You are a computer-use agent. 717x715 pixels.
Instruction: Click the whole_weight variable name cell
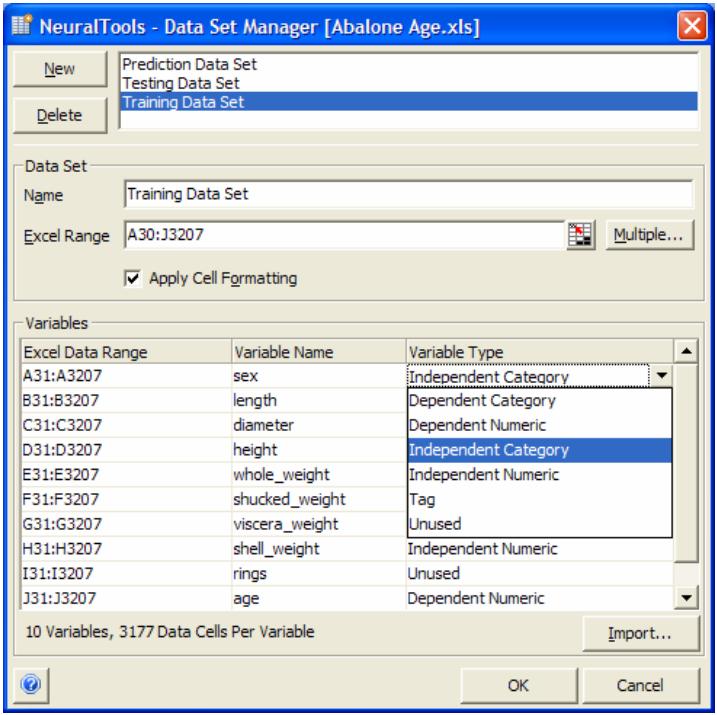pyautogui.click(x=319, y=475)
